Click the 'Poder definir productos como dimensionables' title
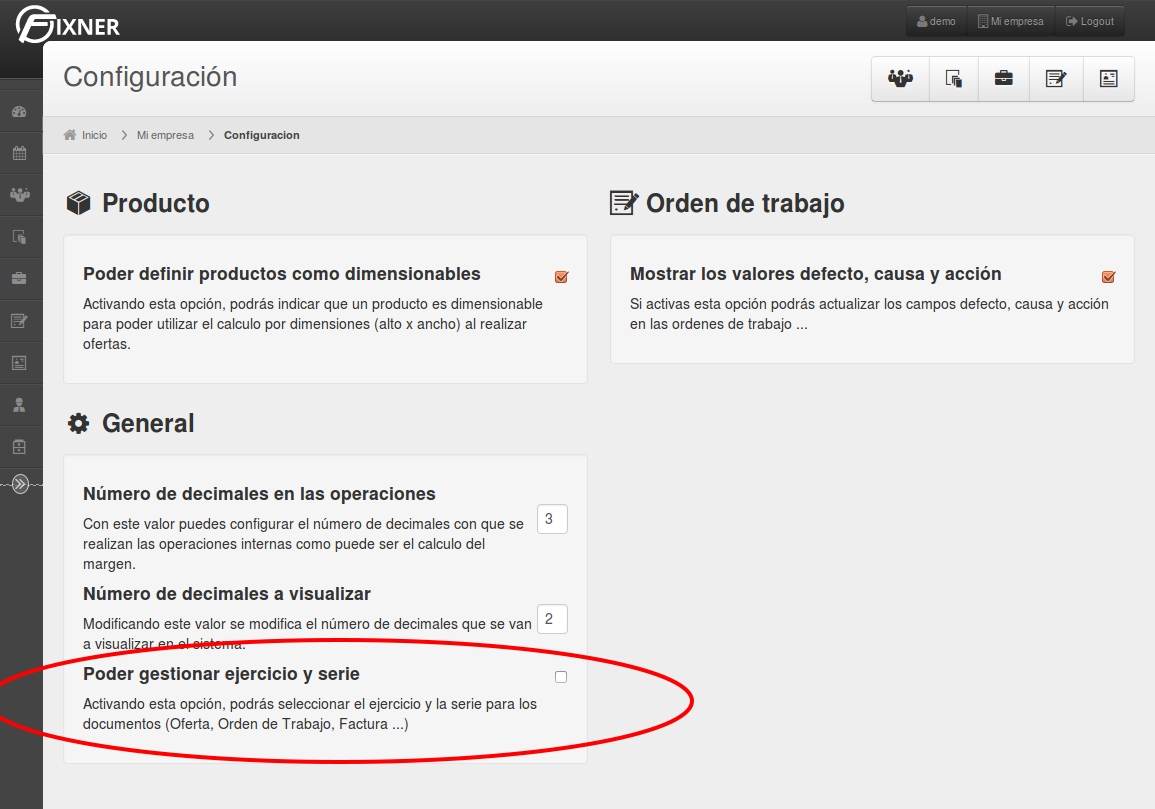 point(281,274)
